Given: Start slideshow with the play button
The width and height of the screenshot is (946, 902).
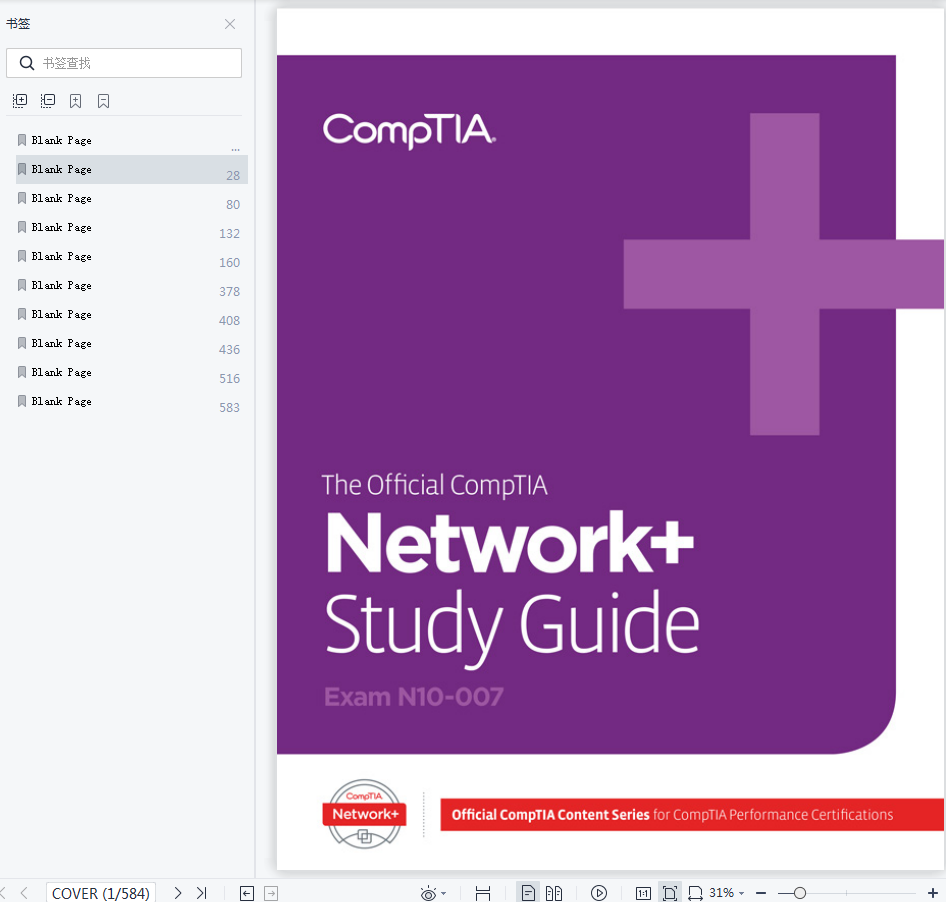Looking at the screenshot, I should 598,893.
